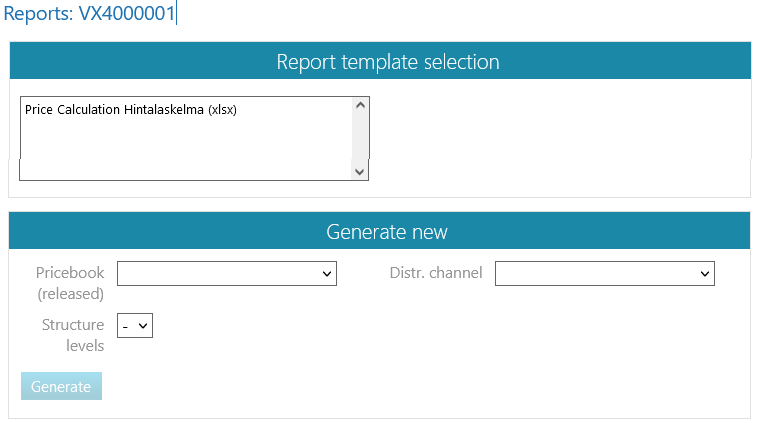Click the Structure levels chevron arrow
Screen dimensions: 758x423
[143, 326]
